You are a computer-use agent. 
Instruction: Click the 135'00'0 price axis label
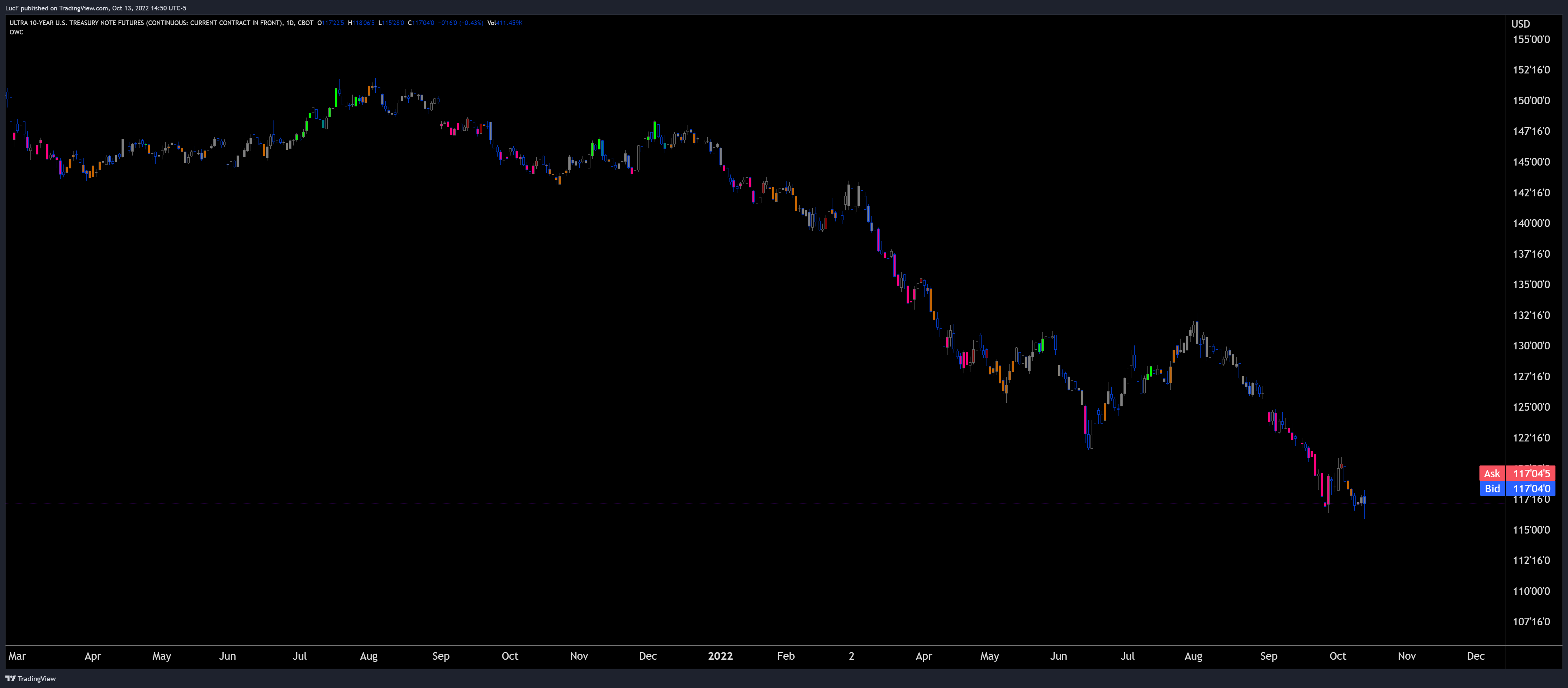pos(1531,285)
